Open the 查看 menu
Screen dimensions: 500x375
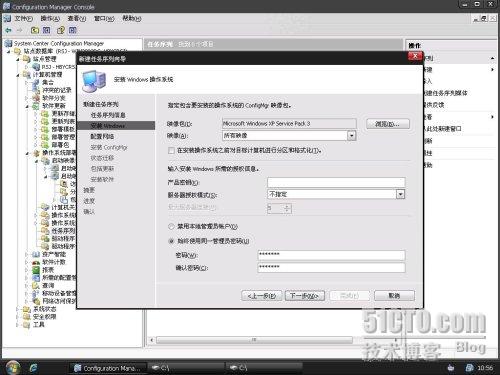pyautogui.click(x=77, y=18)
